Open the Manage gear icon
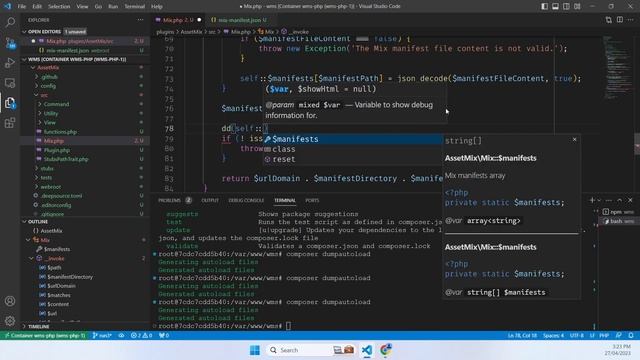This screenshot has width=640, height=360. pos(10,321)
